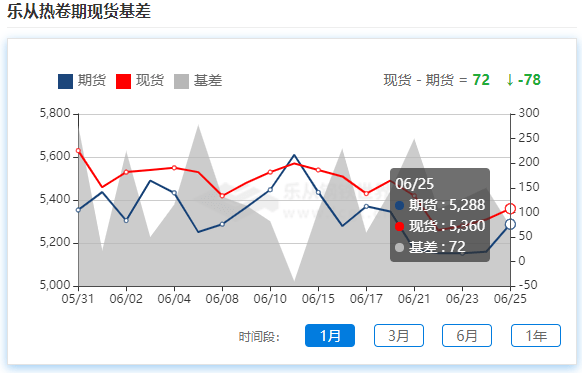Image resolution: width=582 pixels, height=373 pixels.
Task: Click the 现货 point at 06/10
Action: tap(270, 172)
